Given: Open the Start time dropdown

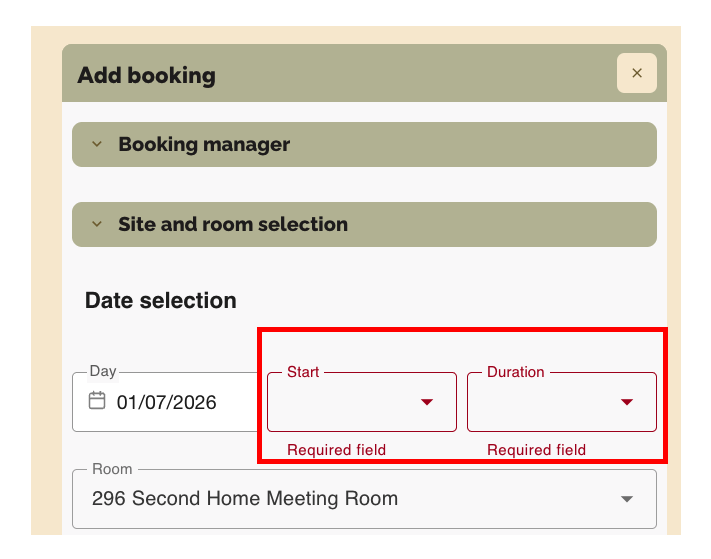Looking at the screenshot, I should tap(350, 402).
